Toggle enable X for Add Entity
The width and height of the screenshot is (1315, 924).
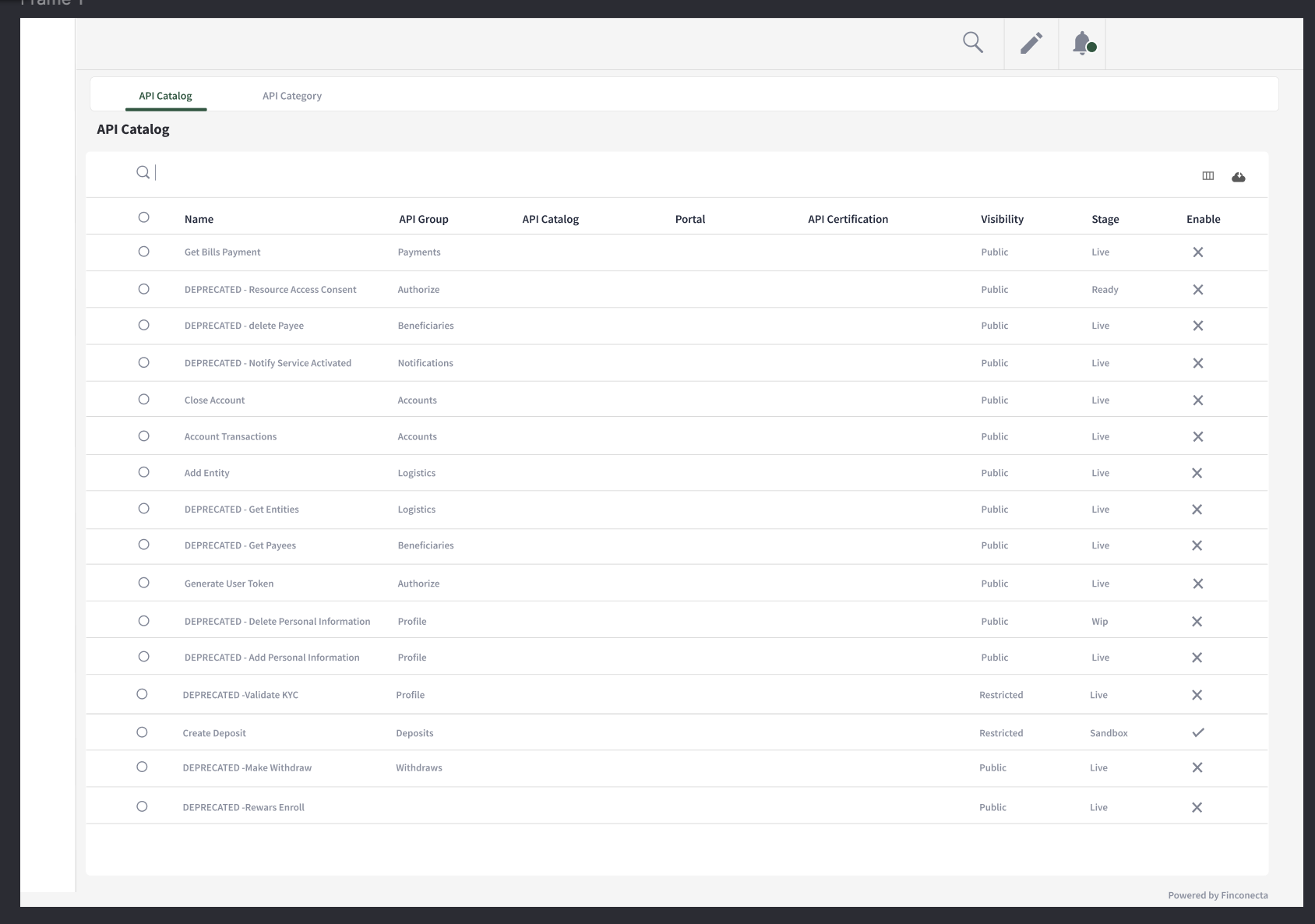point(1197,473)
